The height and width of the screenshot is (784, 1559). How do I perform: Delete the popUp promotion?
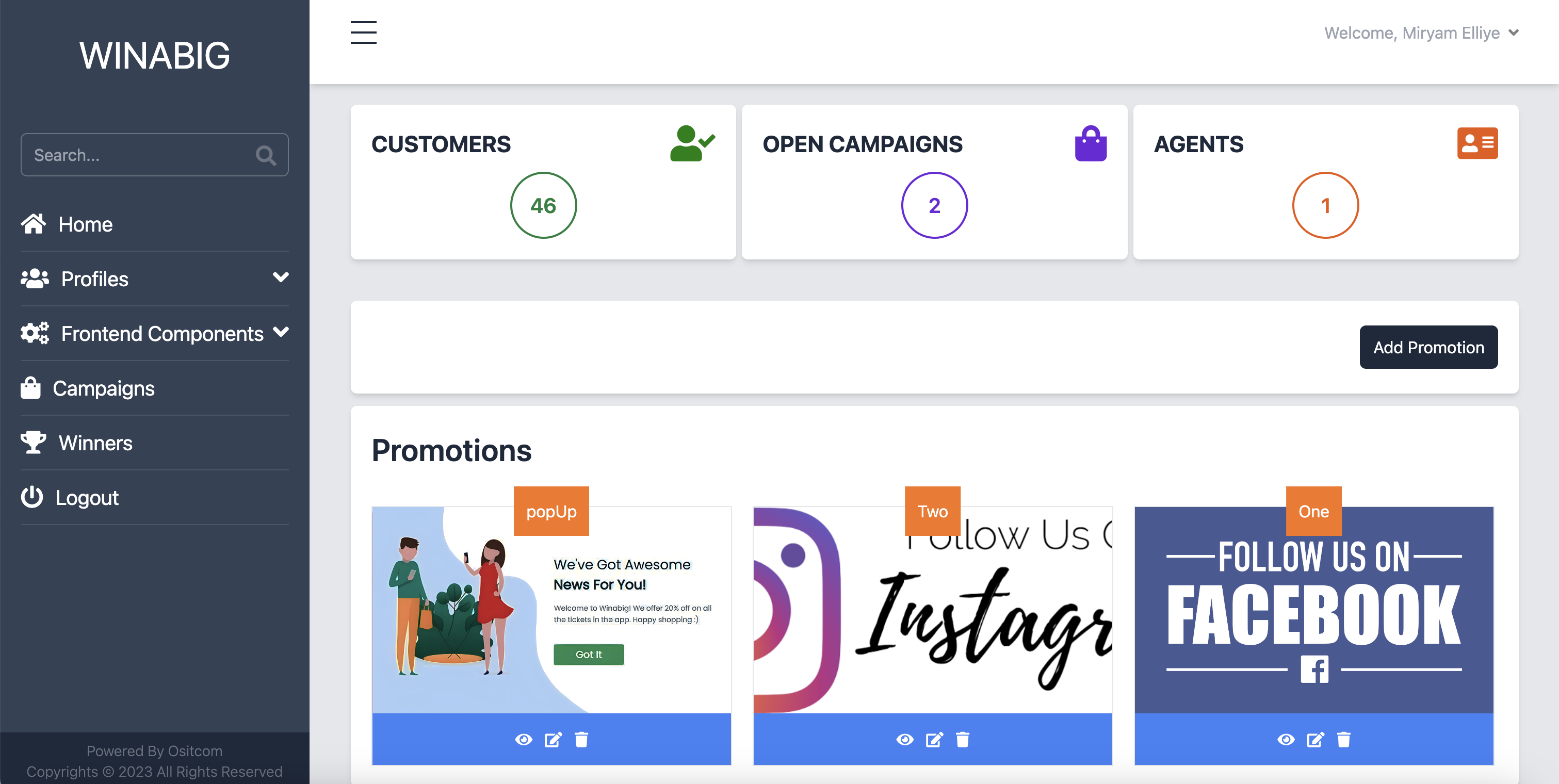point(581,739)
